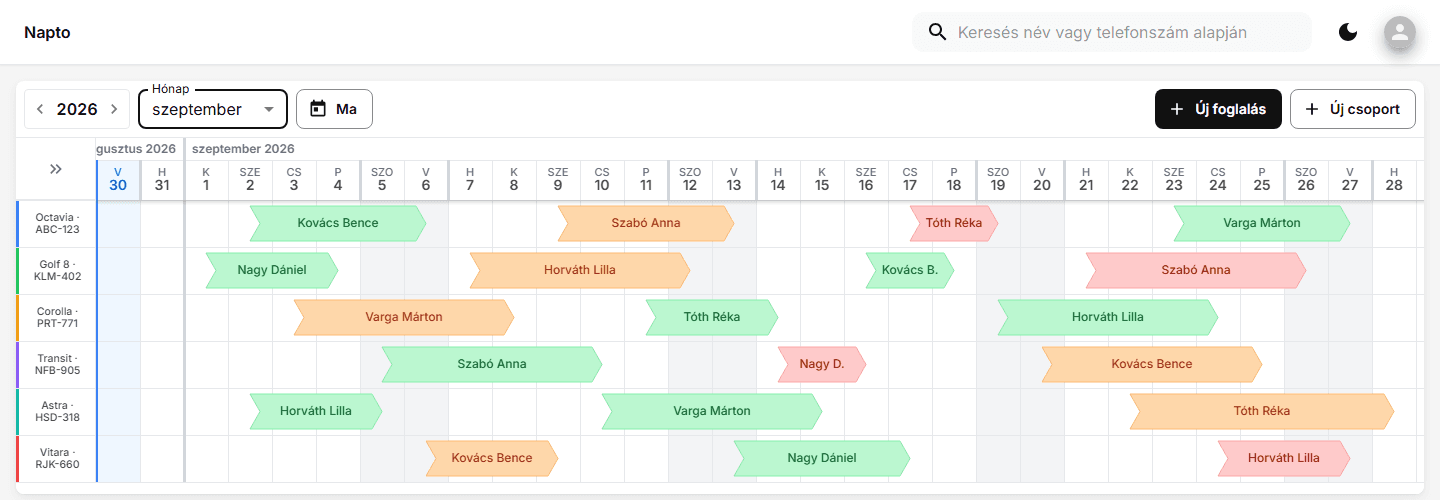Click the search magnifier icon
1440x500 pixels.
937,32
